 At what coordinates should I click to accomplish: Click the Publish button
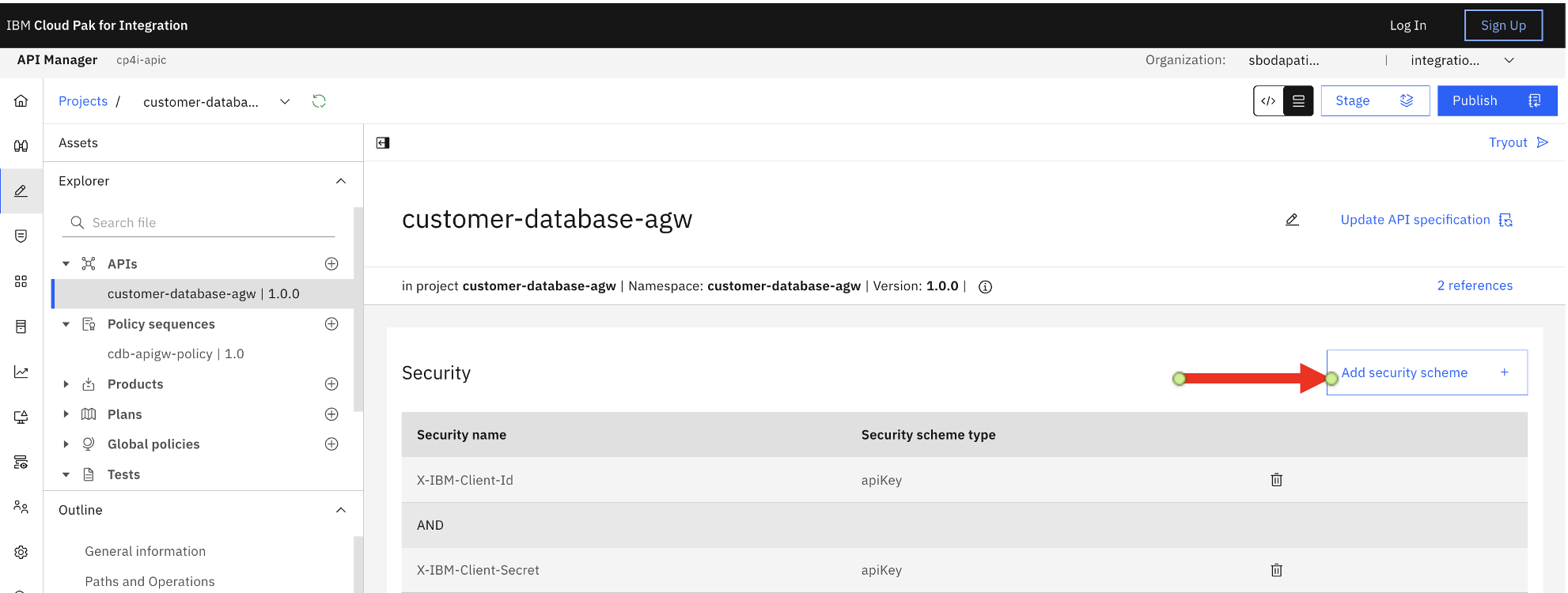tap(1497, 101)
